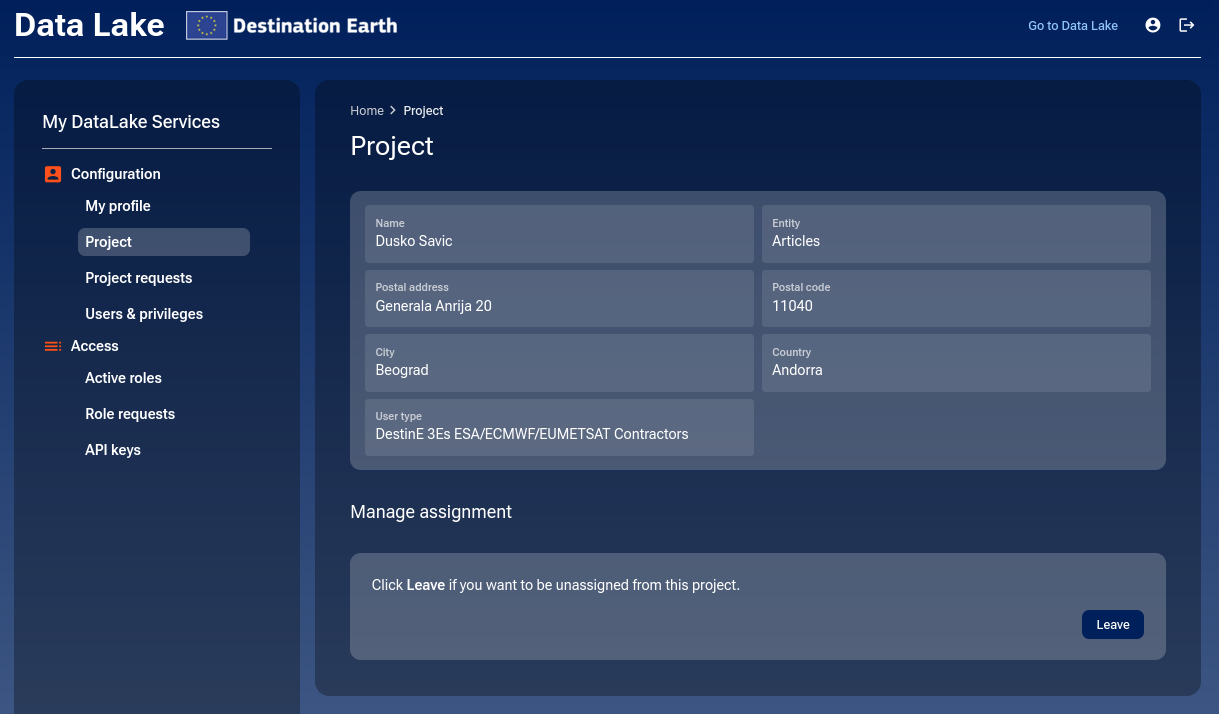The height and width of the screenshot is (714, 1219).
Task: Click the Destination Earth EU flag logo
Action: pos(206,25)
